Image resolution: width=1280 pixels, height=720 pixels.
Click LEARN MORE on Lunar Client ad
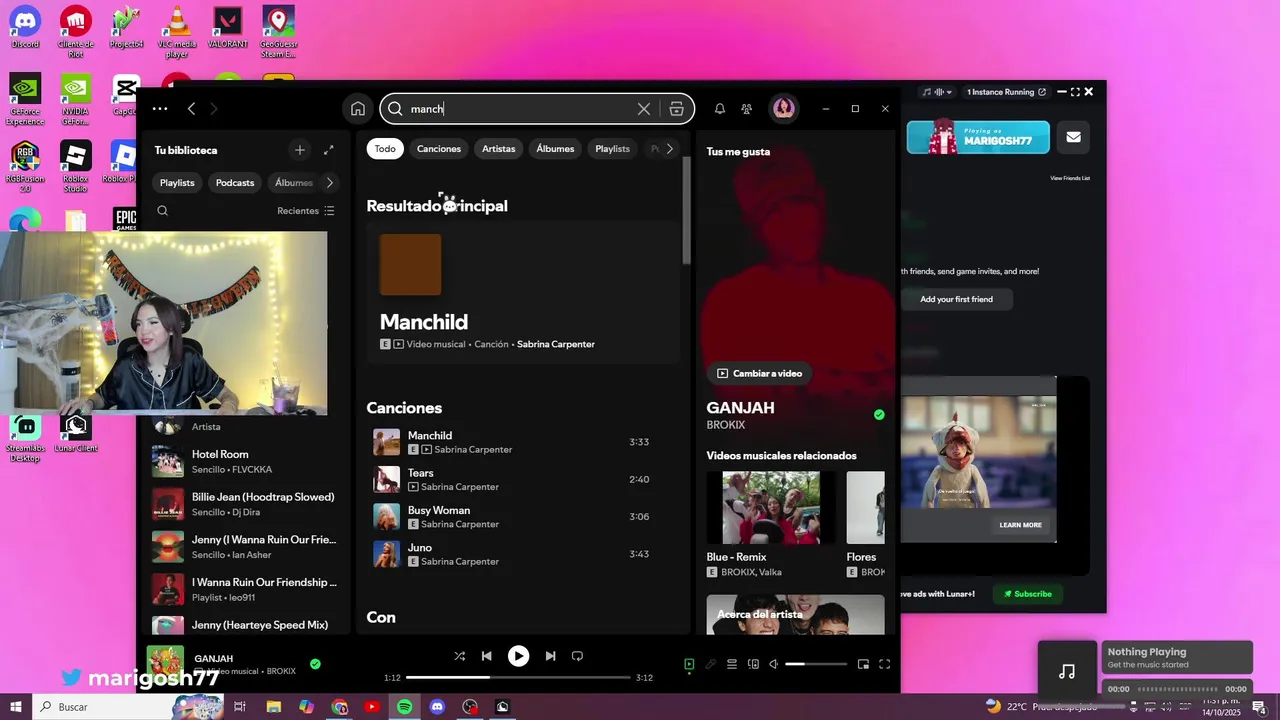pyautogui.click(x=1020, y=525)
